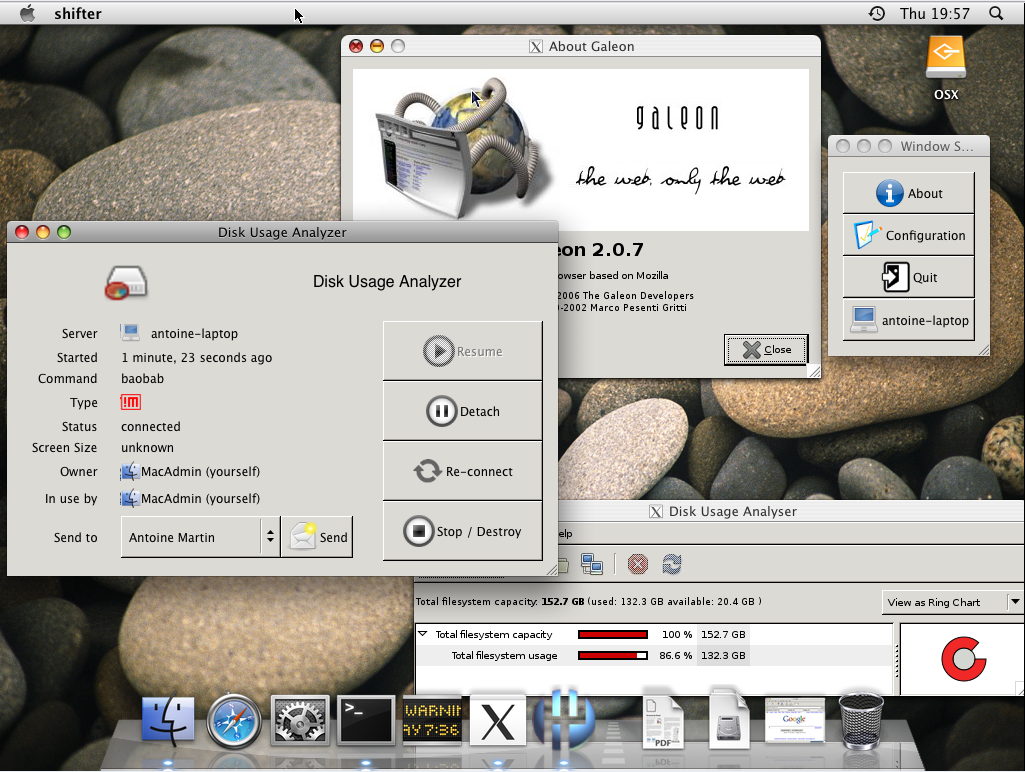Click the In use by MacAdmin icon

click(x=129, y=498)
